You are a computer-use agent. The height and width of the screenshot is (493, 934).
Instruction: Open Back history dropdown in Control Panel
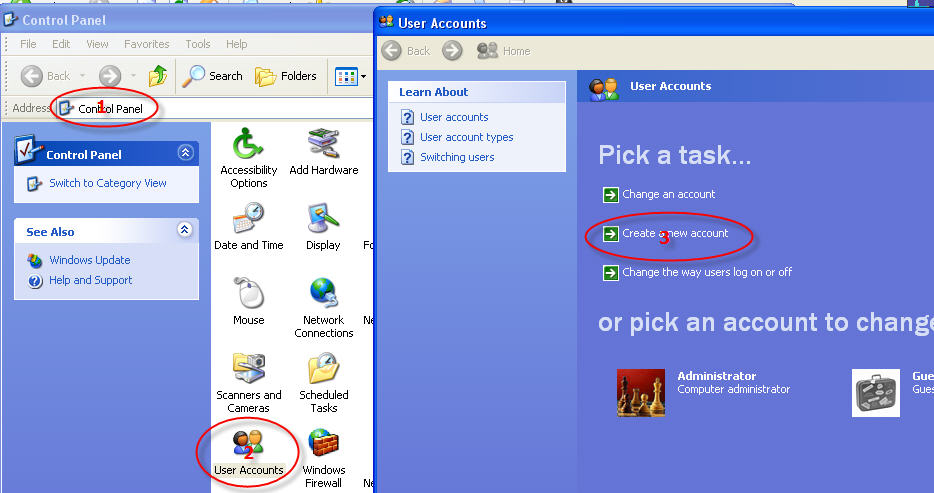point(82,76)
